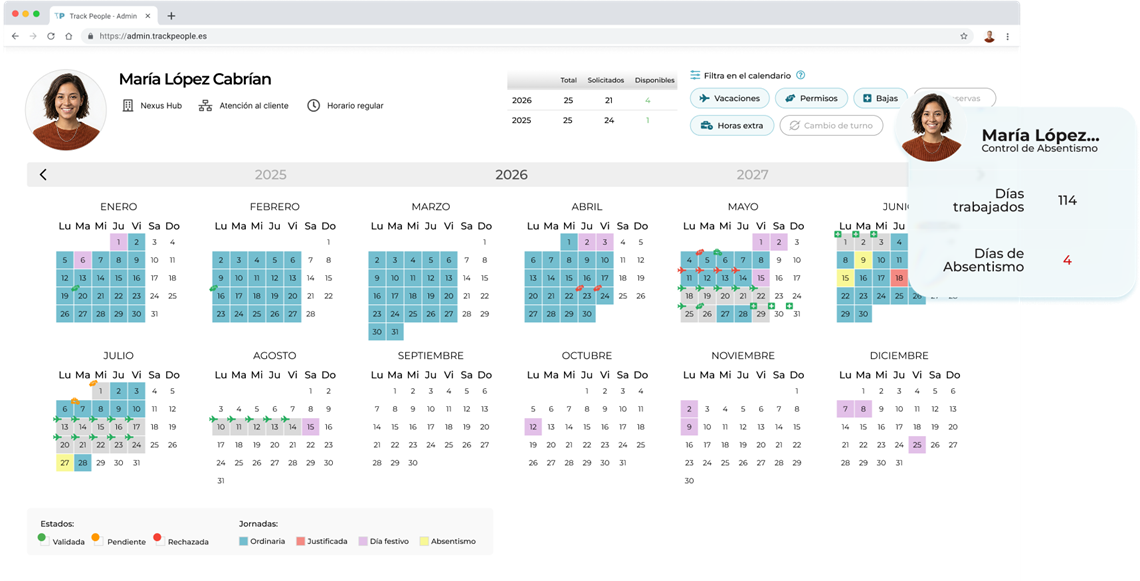Image resolution: width=1140 pixels, height=581 pixels.
Task: Click the yellow Absentismo legend swatch
Action: [x=424, y=541]
